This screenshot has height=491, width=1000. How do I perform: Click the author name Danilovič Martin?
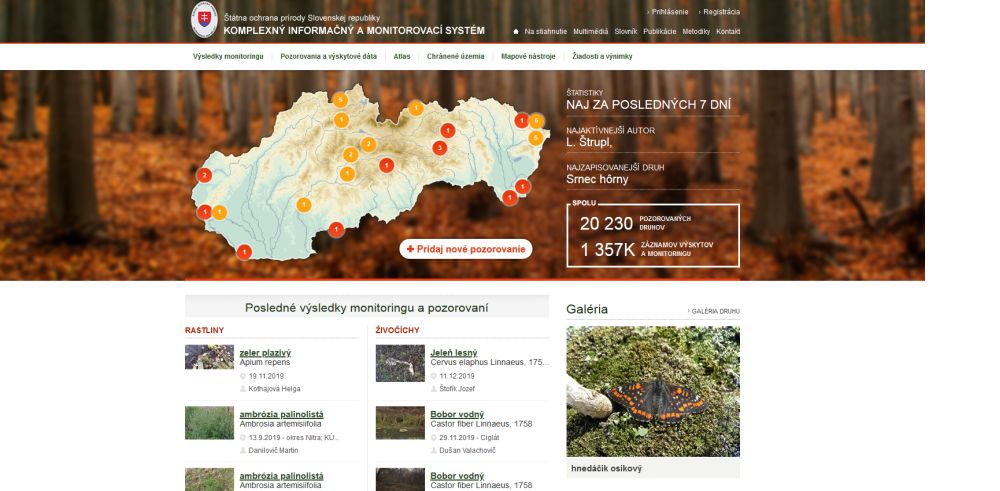[x=273, y=450]
